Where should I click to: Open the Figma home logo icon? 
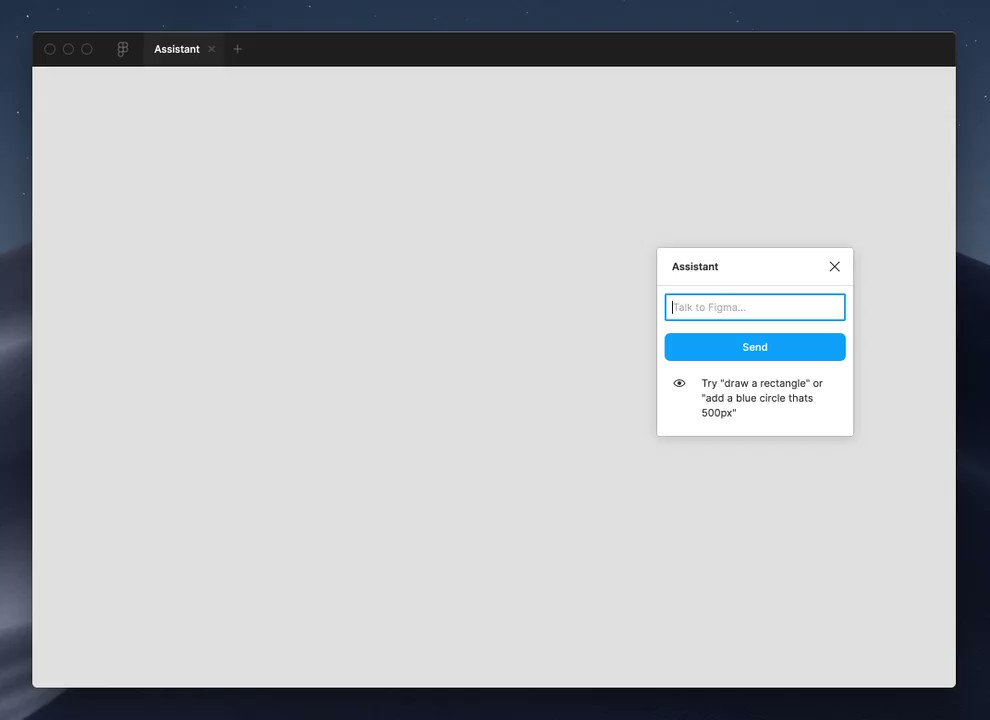tap(122, 49)
